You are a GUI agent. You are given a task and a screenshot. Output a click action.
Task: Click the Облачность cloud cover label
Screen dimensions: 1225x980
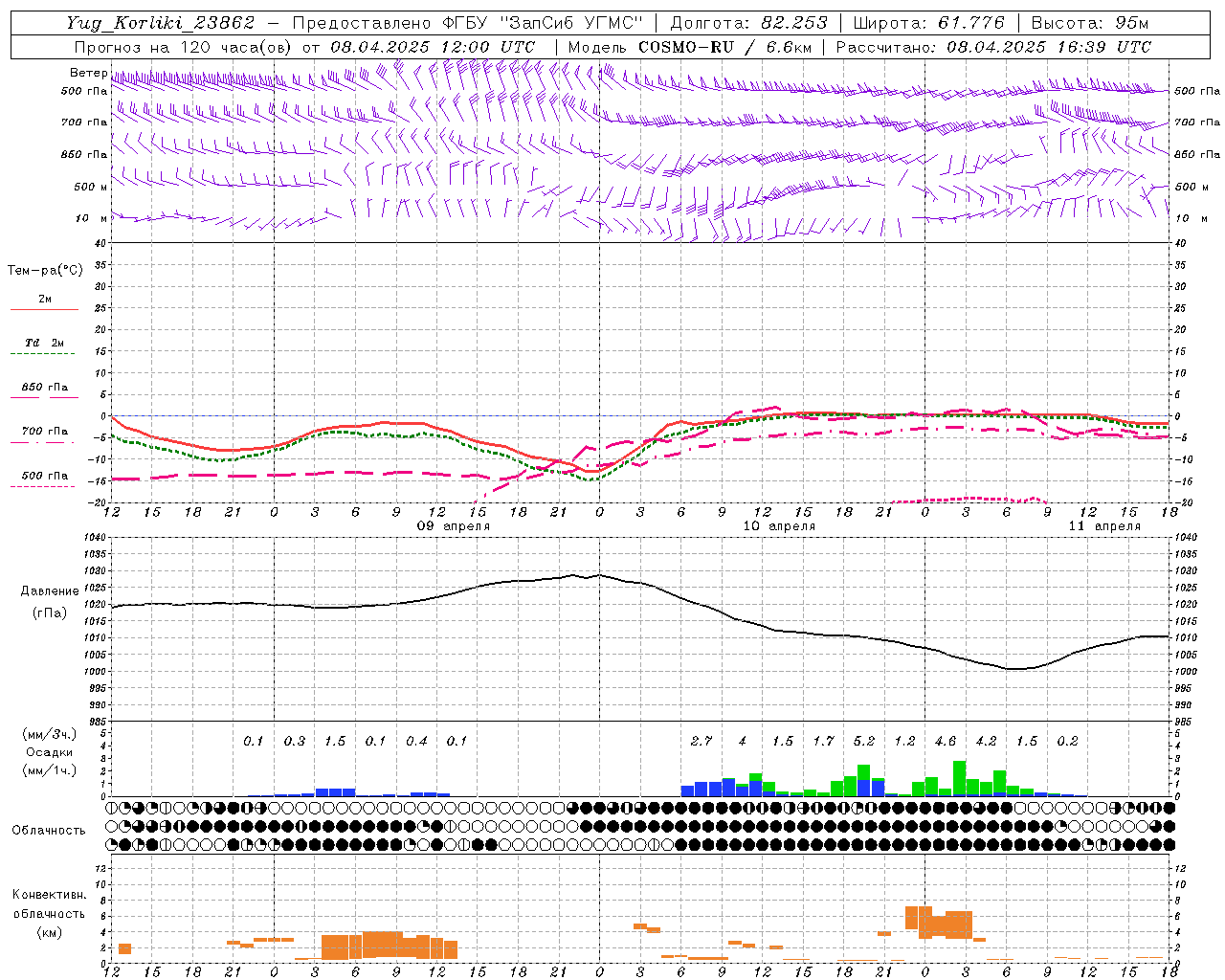point(49,831)
